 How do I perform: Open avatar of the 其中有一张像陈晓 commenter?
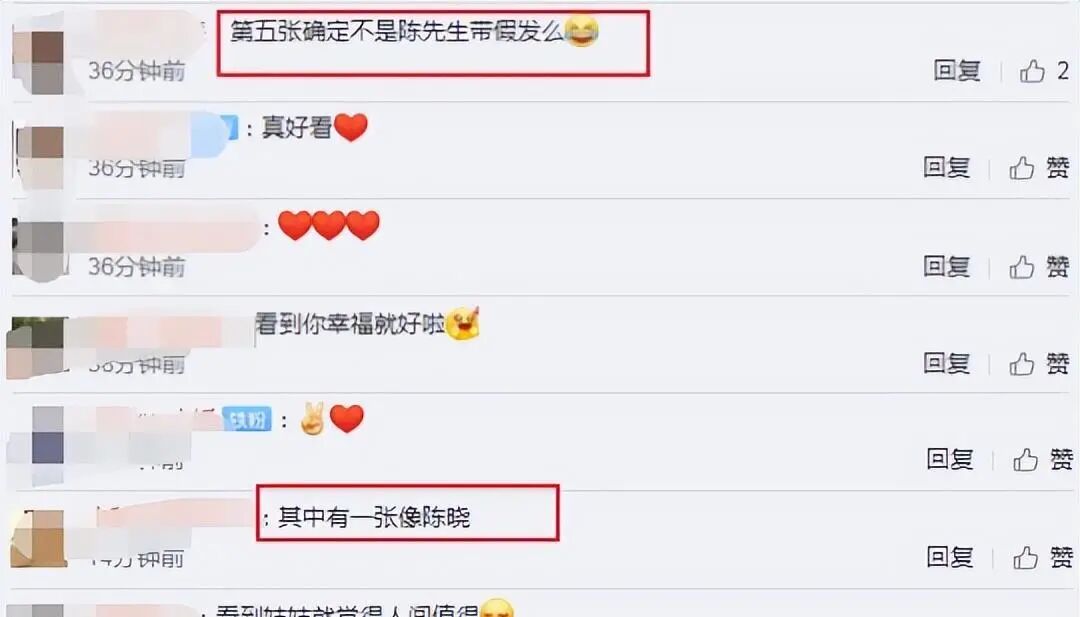tap(39, 538)
